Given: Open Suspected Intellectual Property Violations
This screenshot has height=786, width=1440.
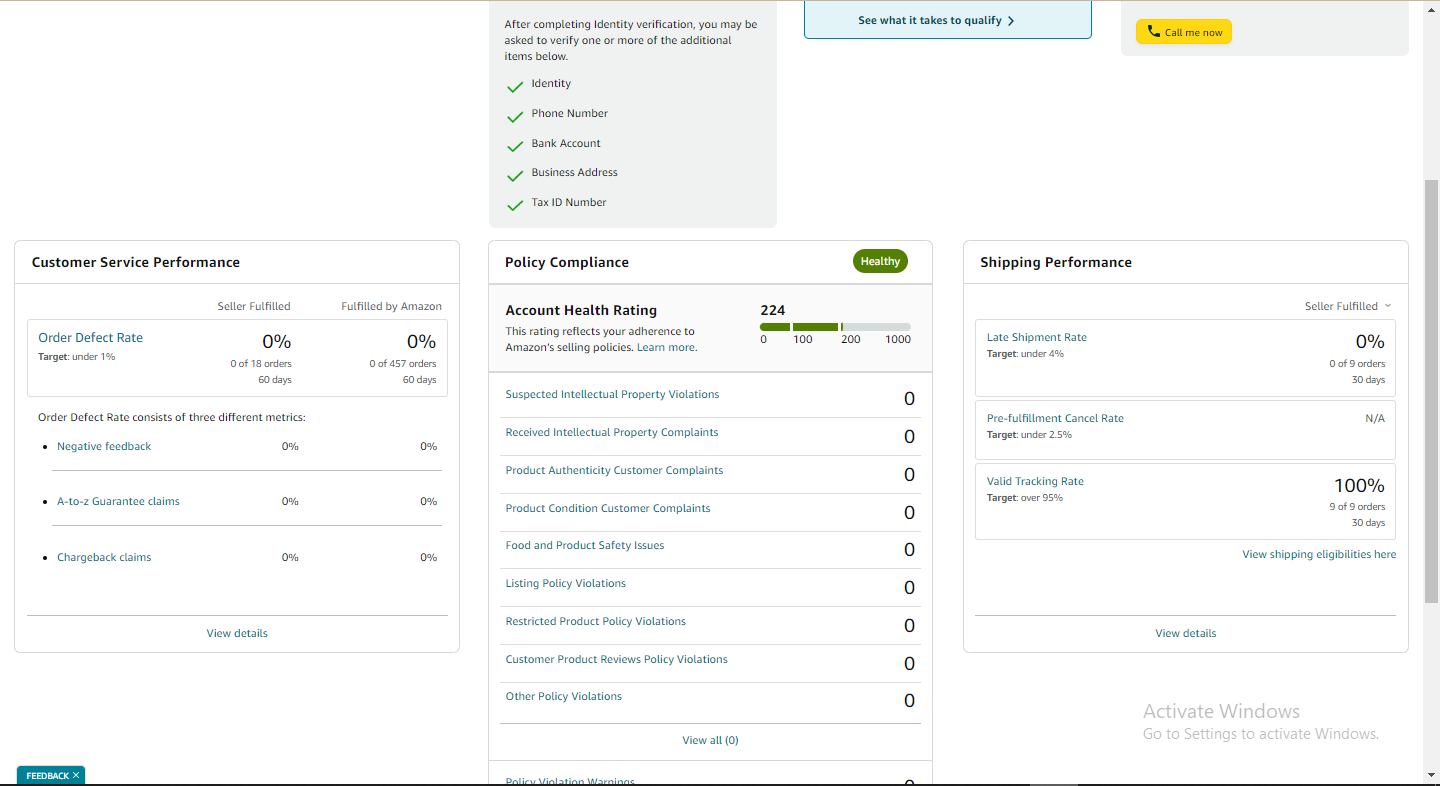Looking at the screenshot, I should coord(612,394).
